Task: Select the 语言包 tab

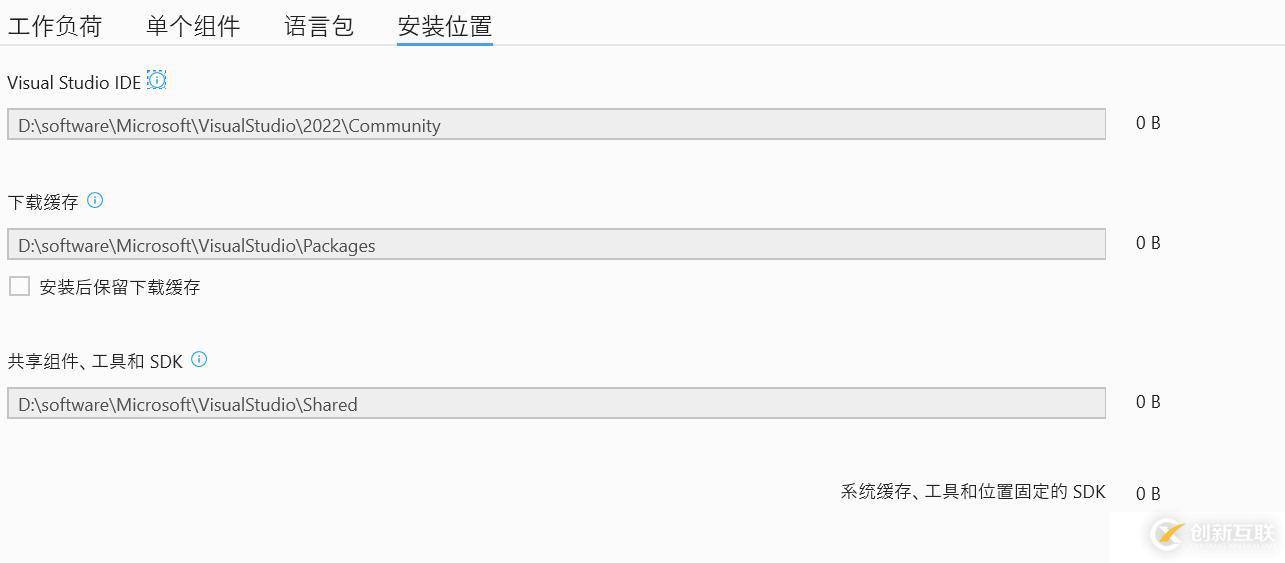Action: coord(319,26)
